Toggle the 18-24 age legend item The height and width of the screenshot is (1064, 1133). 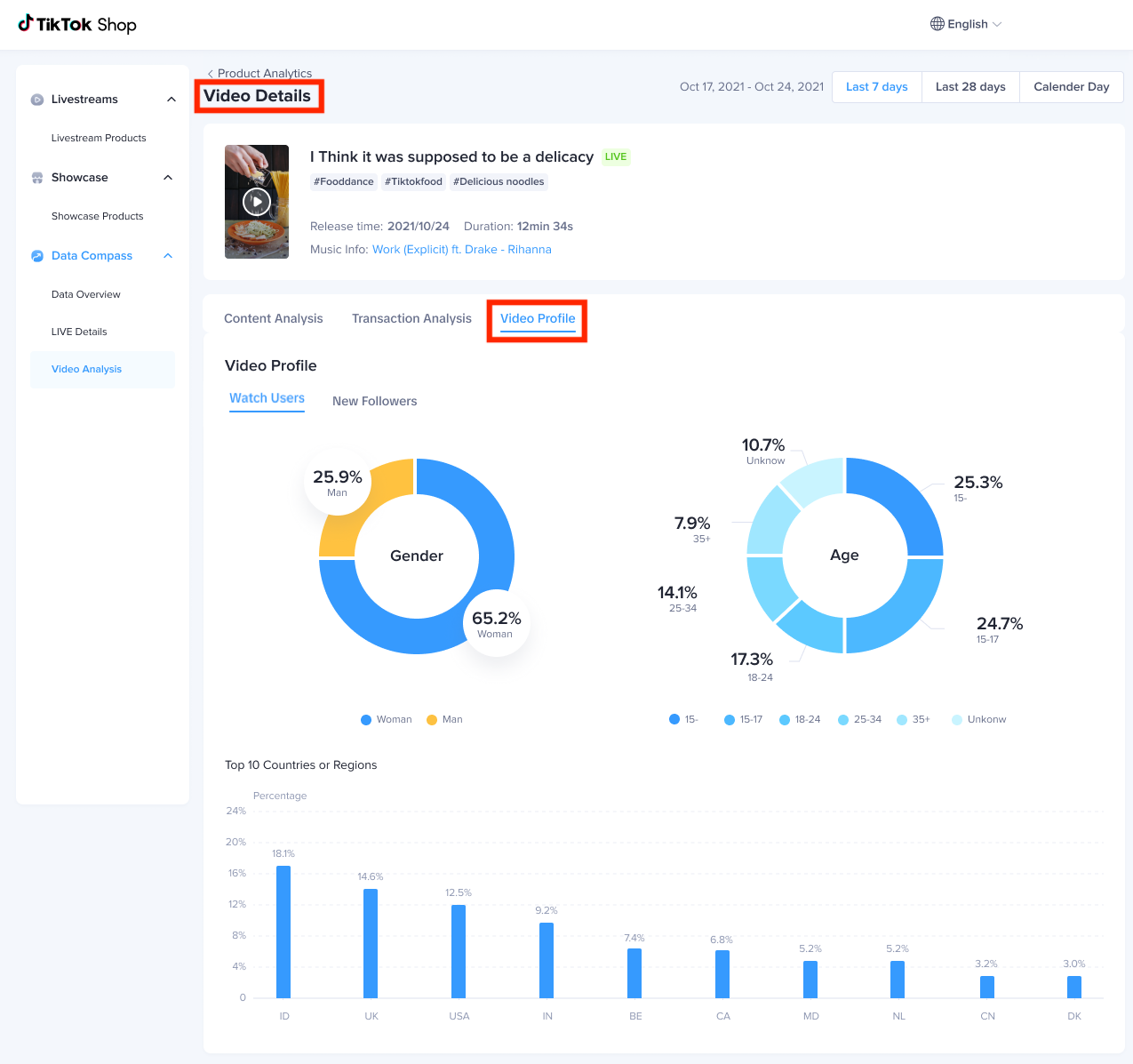(x=799, y=720)
